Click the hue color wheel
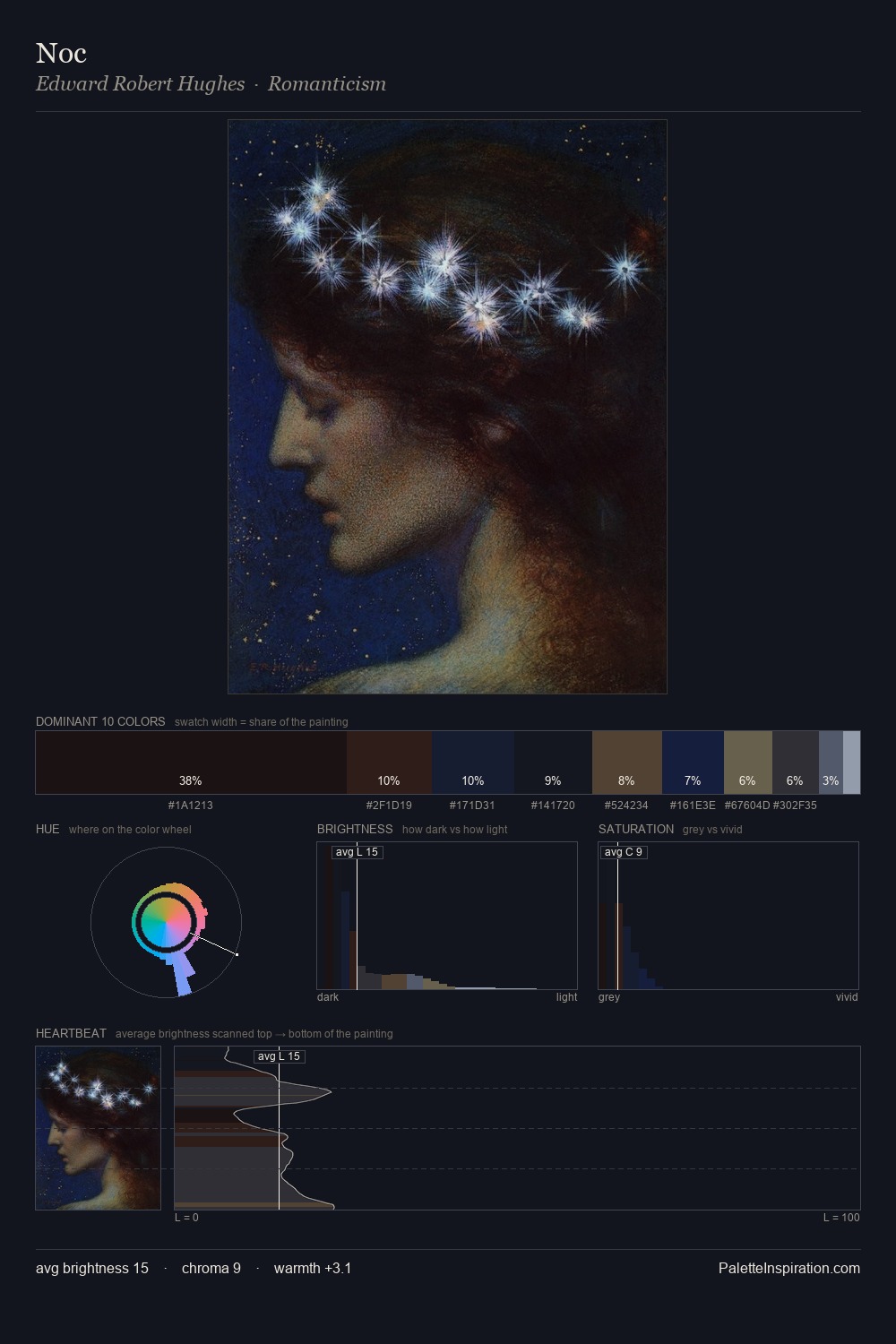 tap(166, 922)
